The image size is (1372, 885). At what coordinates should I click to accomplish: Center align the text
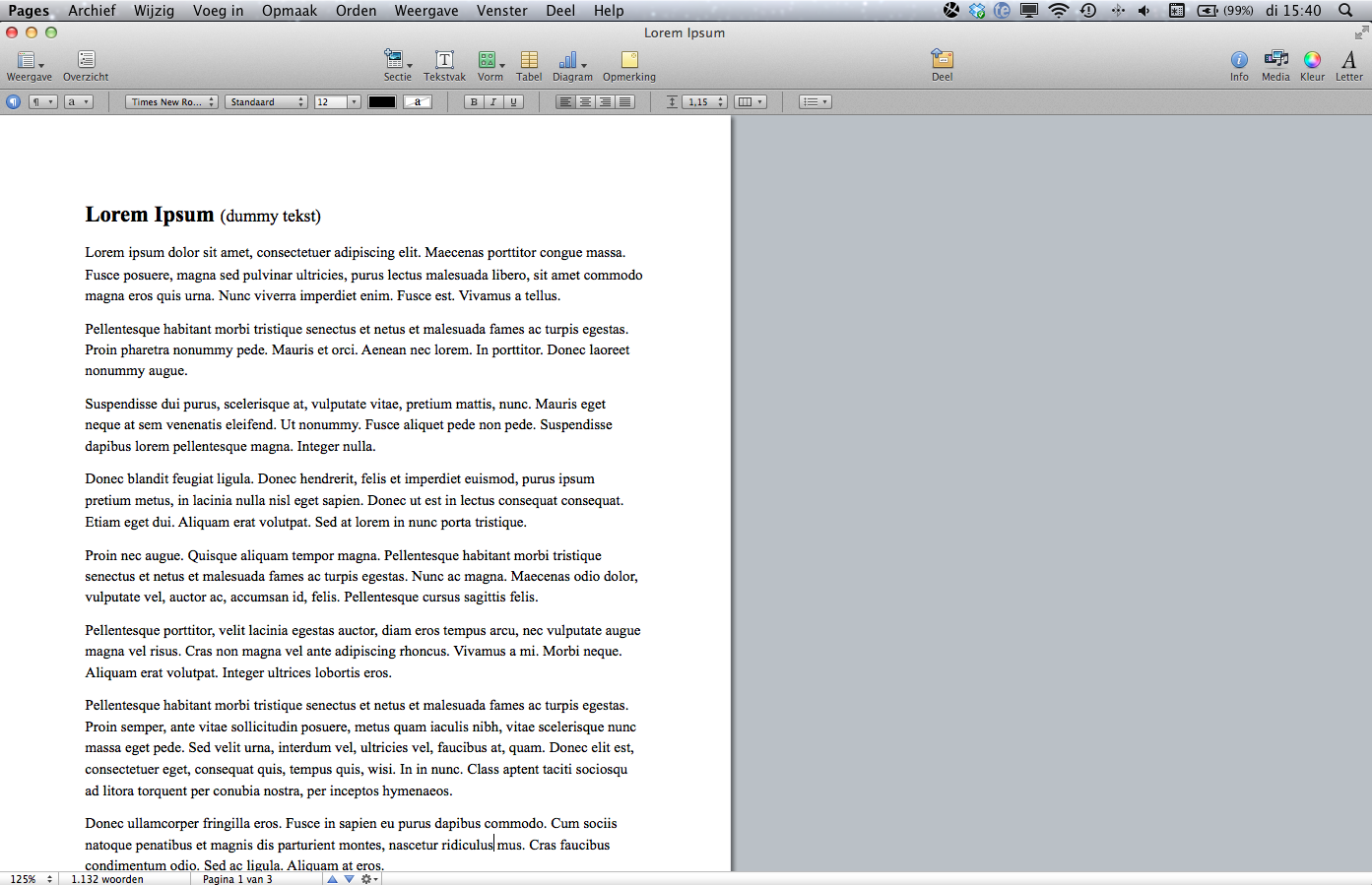(x=585, y=101)
